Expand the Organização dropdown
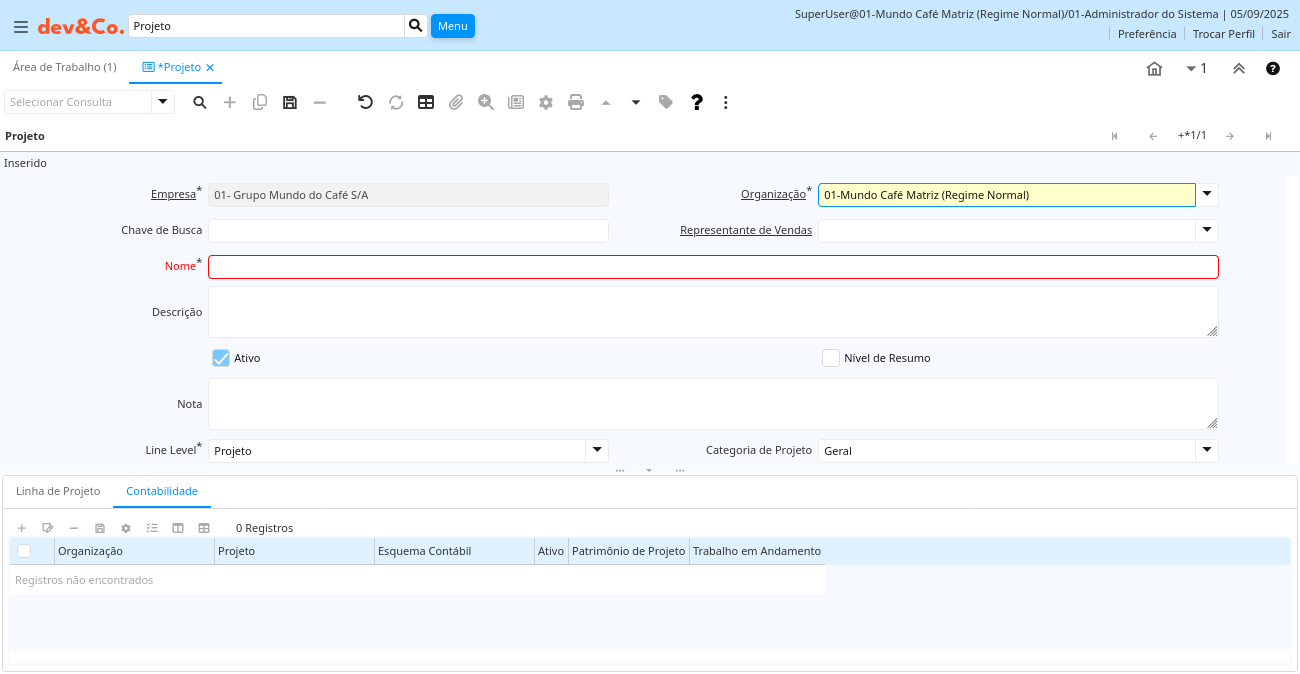 [1207, 194]
